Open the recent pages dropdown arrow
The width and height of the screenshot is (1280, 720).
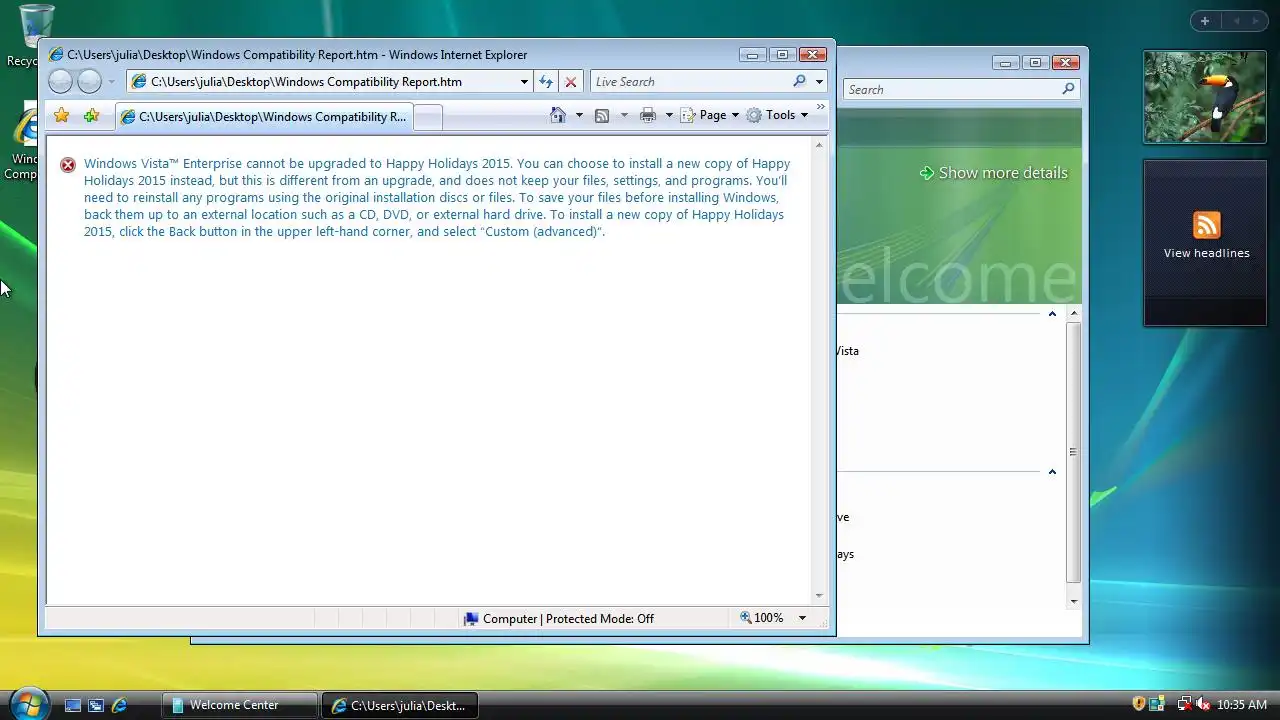pos(111,82)
